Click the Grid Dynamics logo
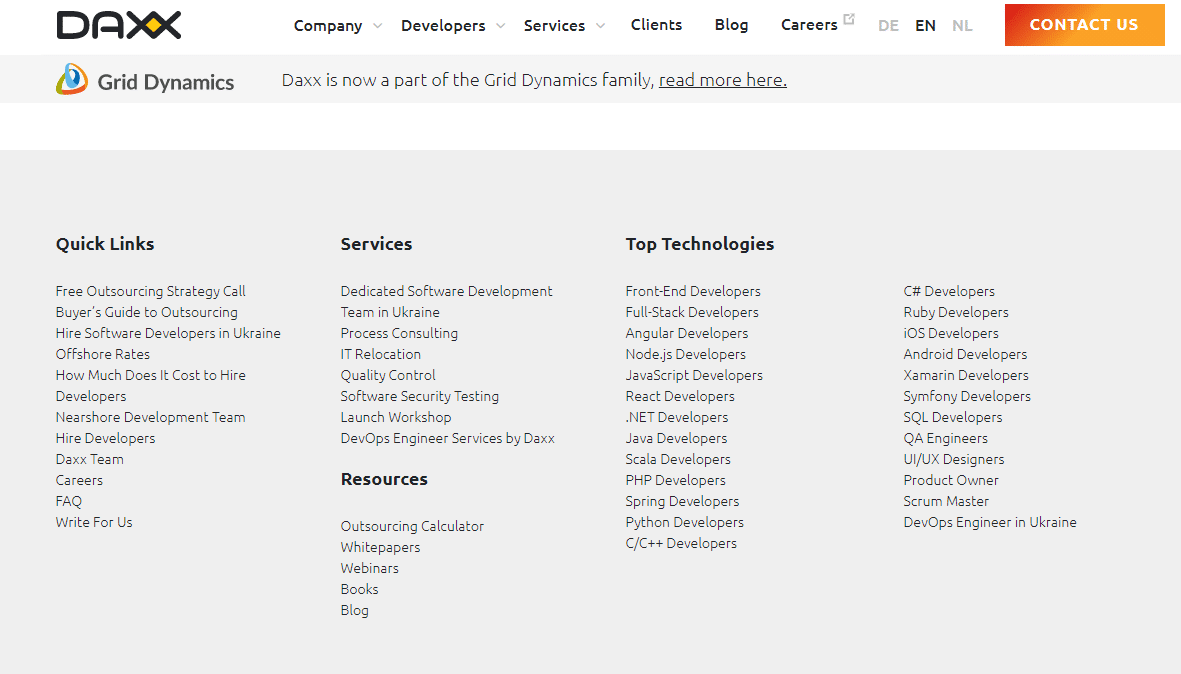Viewport: 1181px width, 674px height. click(145, 80)
